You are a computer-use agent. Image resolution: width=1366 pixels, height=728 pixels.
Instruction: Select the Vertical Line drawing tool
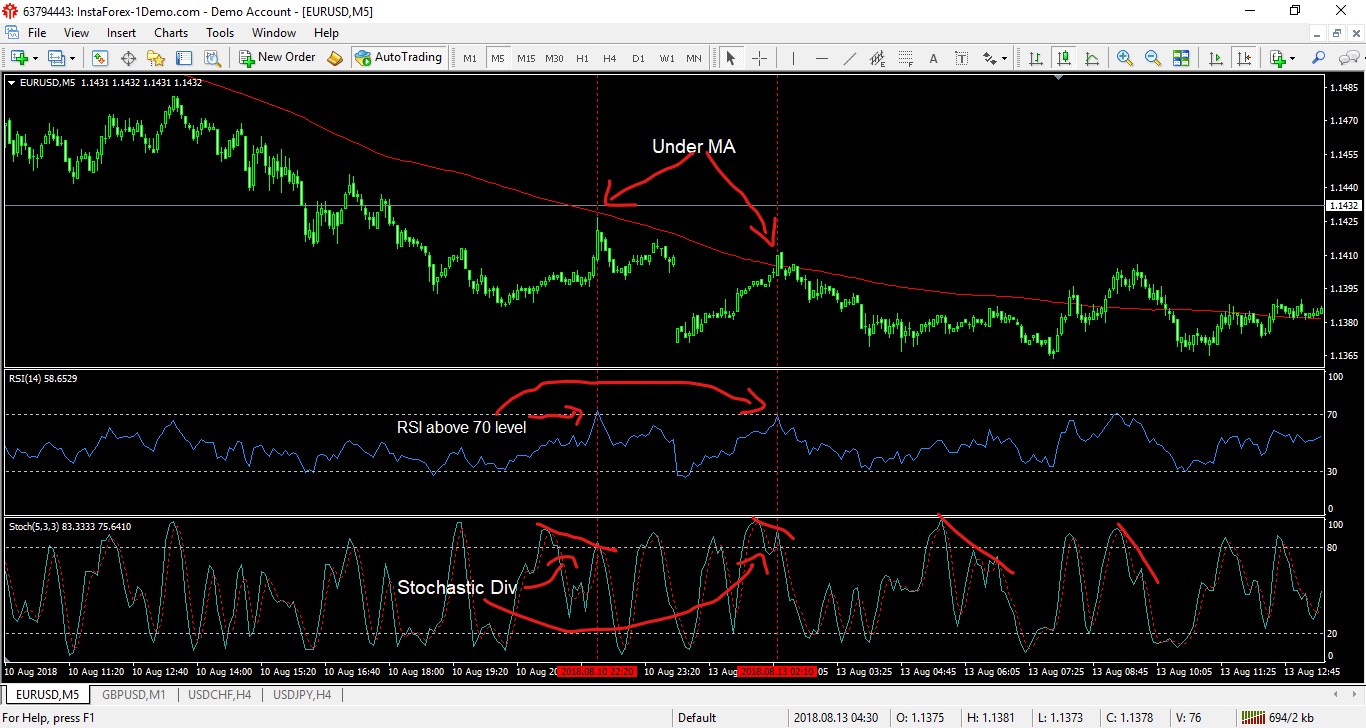point(793,58)
